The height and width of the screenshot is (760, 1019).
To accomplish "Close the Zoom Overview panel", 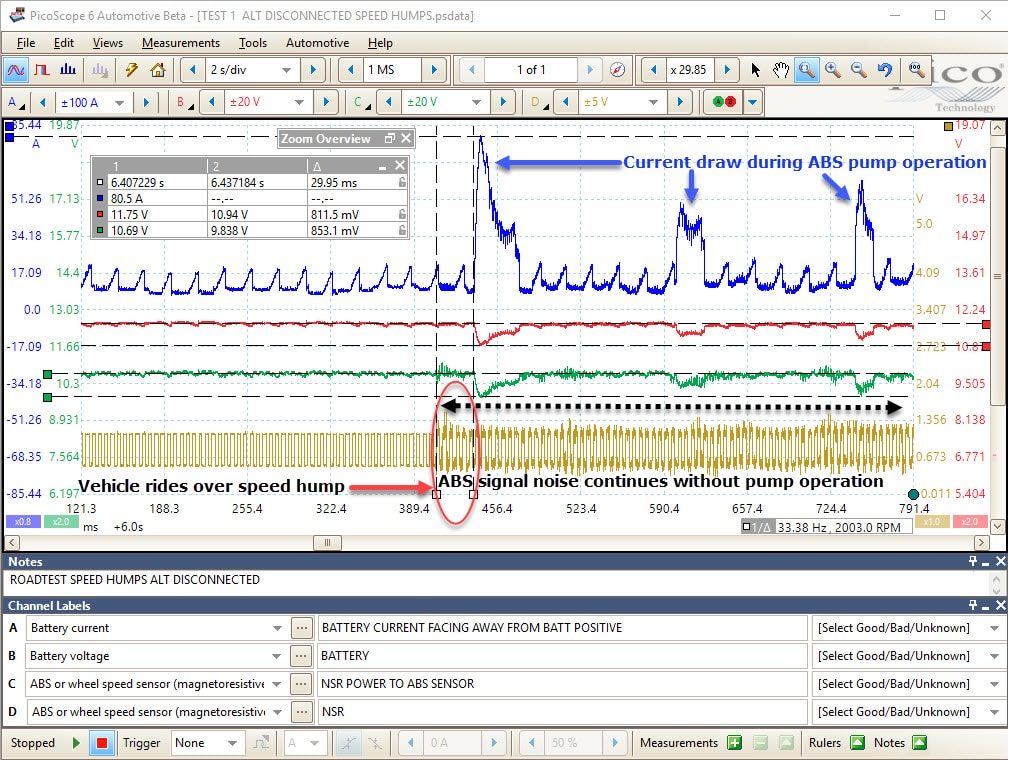I will point(406,138).
